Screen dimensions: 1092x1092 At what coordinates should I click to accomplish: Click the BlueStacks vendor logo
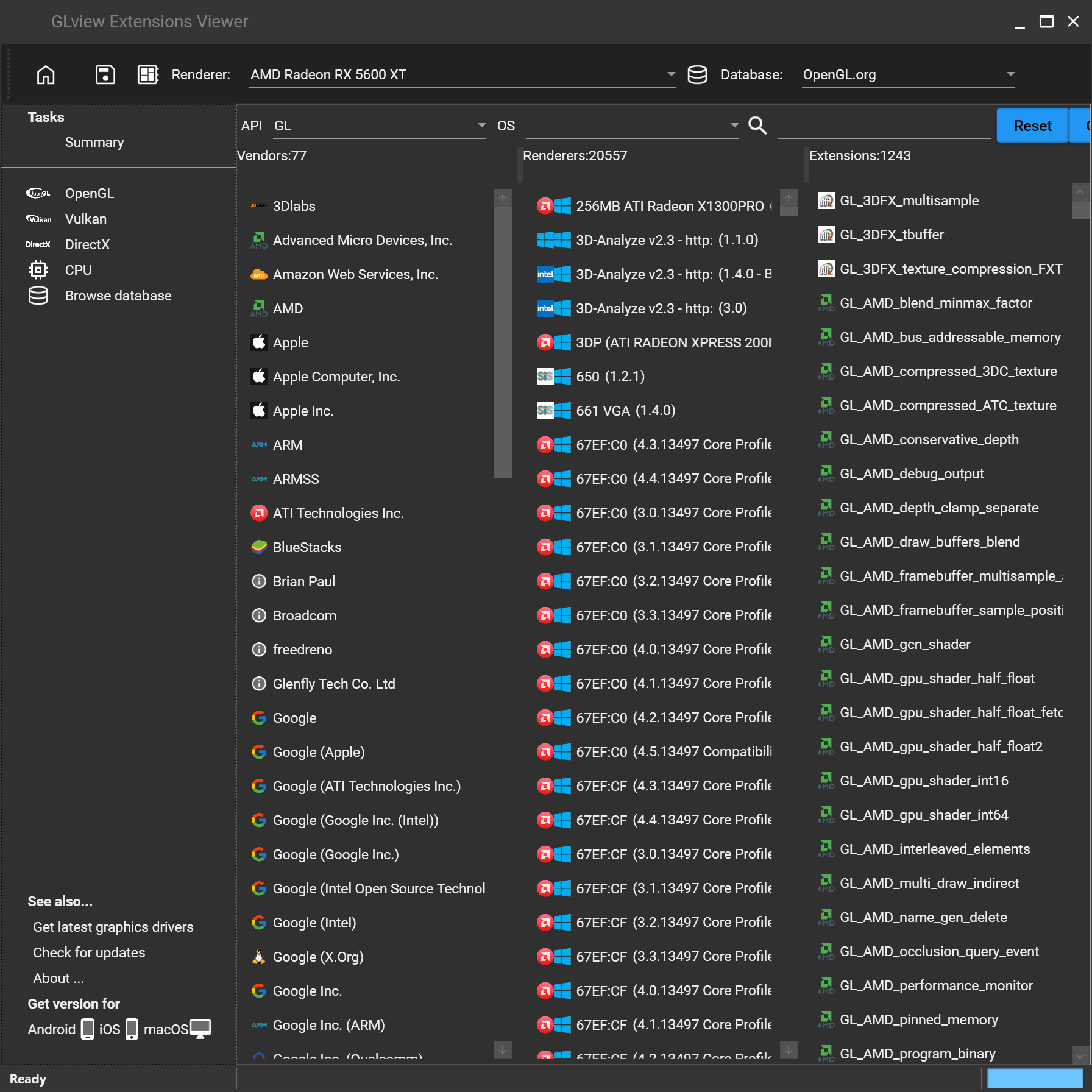(259, 547)
